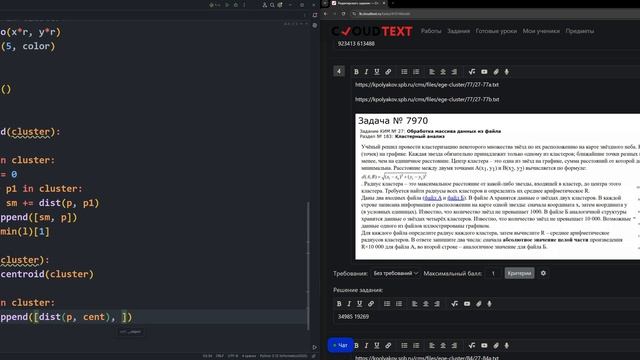
Task: Insert hyperlink in solution editor toolbar
Action: (x=371, y=304)
